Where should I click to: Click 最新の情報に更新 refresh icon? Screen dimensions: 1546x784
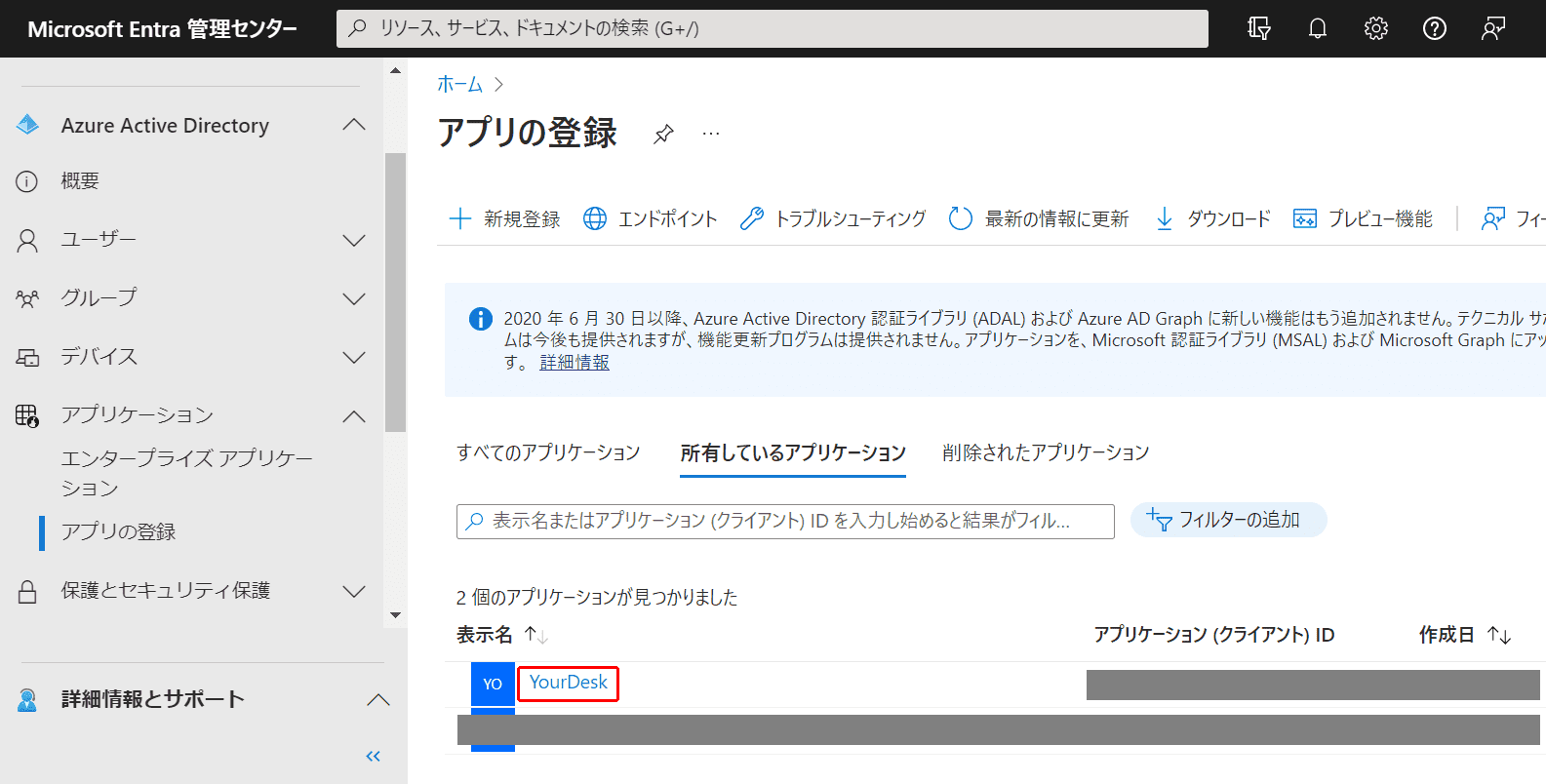click(961, 218)
